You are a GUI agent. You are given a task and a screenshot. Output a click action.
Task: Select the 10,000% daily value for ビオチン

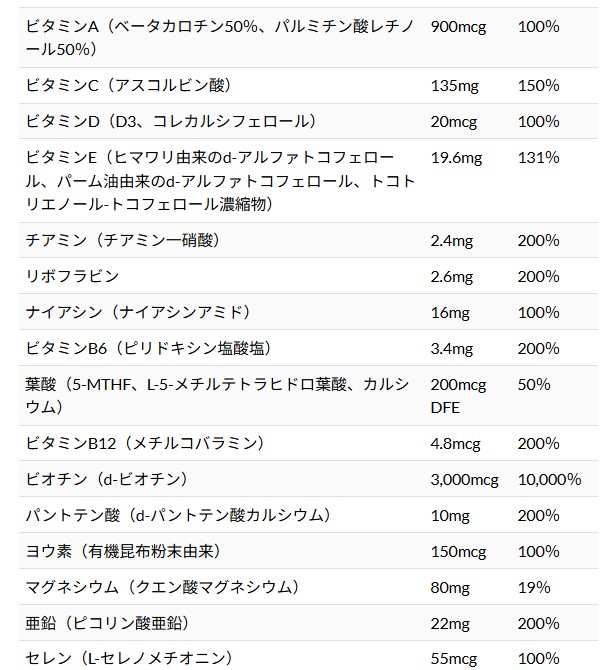point(549,479)
